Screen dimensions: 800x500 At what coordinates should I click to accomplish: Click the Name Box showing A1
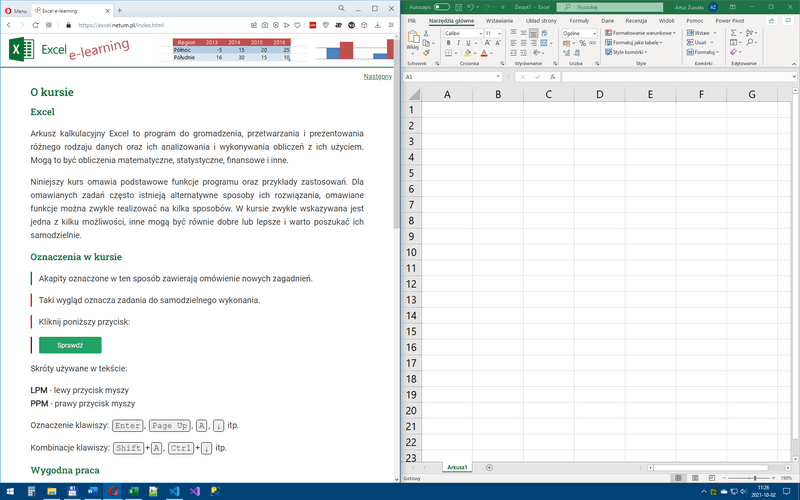point(453,77)
